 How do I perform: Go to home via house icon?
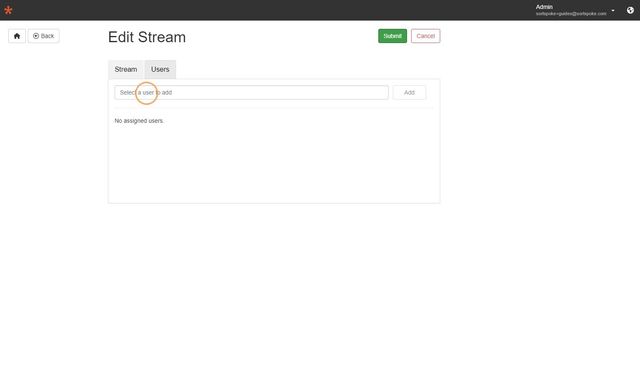[x=17, y=36]
